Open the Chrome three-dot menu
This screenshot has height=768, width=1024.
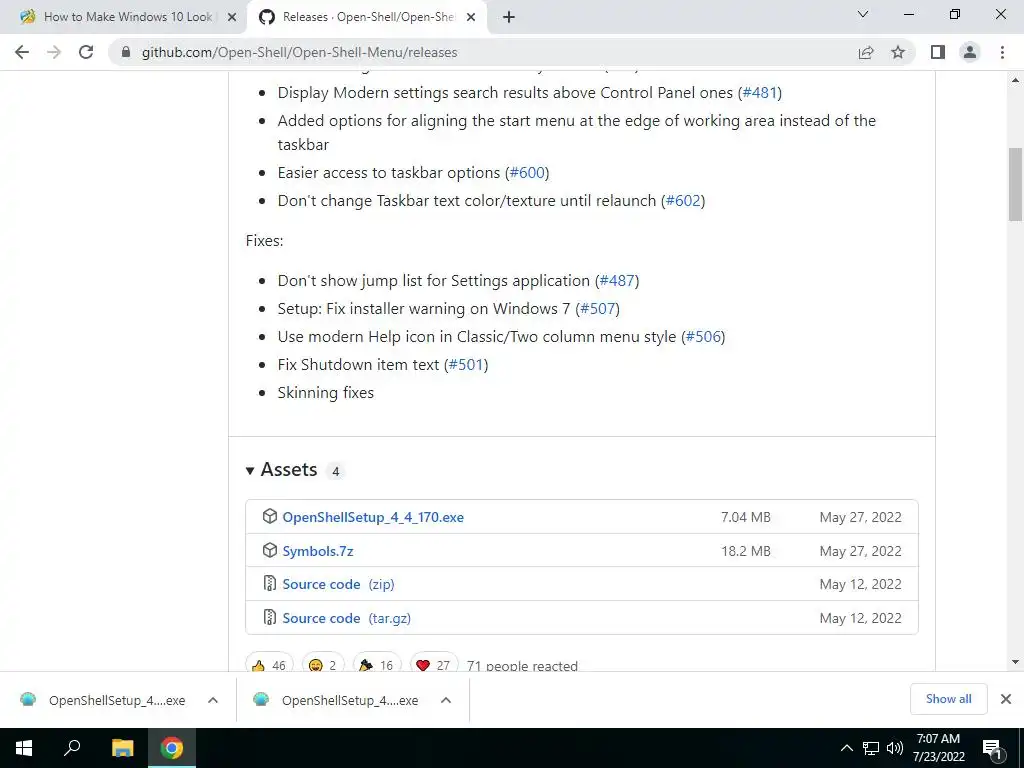[x=1002, y=52]
